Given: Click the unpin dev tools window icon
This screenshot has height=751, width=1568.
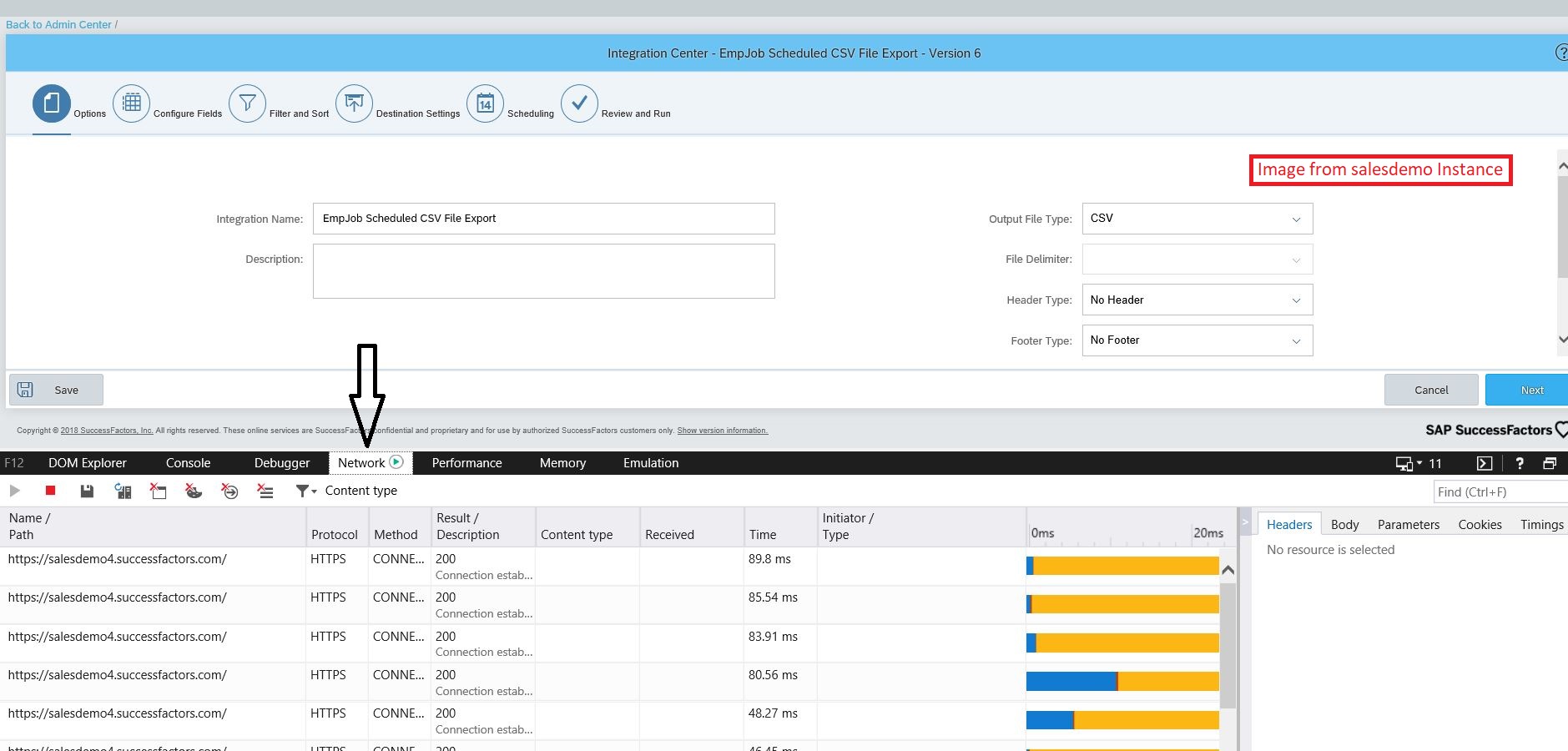Looking at the screenshot, I should (1550, 463).
